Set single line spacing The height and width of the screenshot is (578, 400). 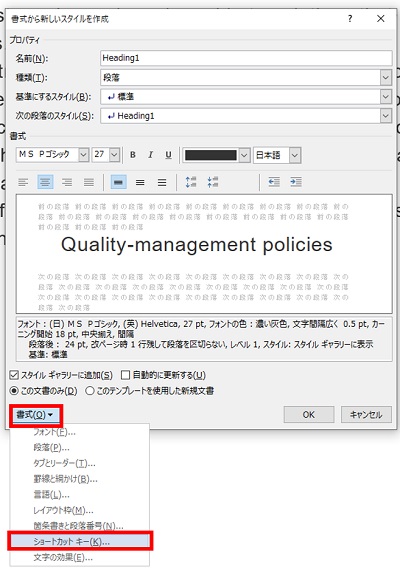click(x=118, y=182)
